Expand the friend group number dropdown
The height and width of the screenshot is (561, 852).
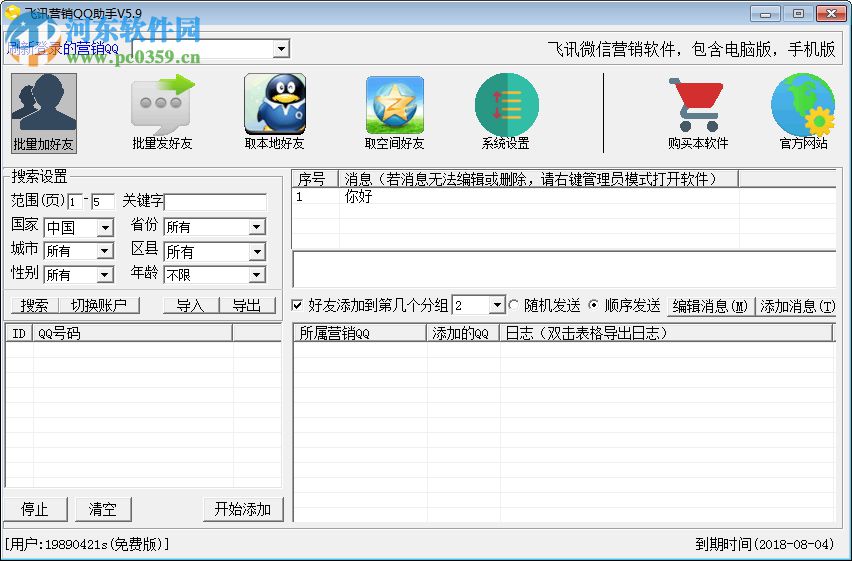[497, 306]
